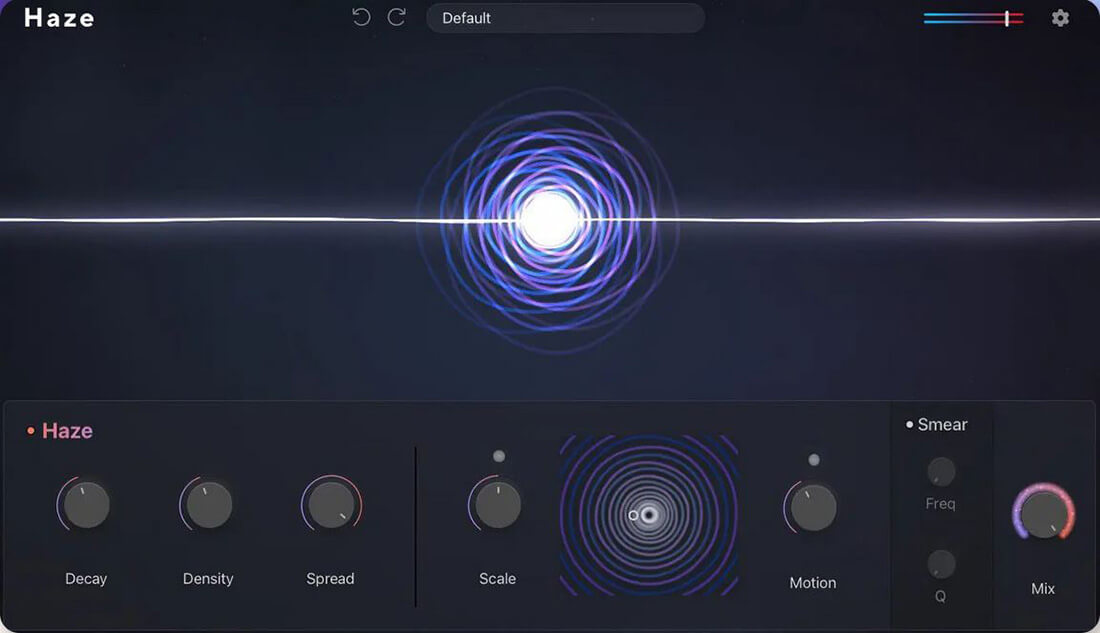The image size is (1100, 633).
Task: Toggle the mode dot above the Scale knob
Action: pos(497,456)
